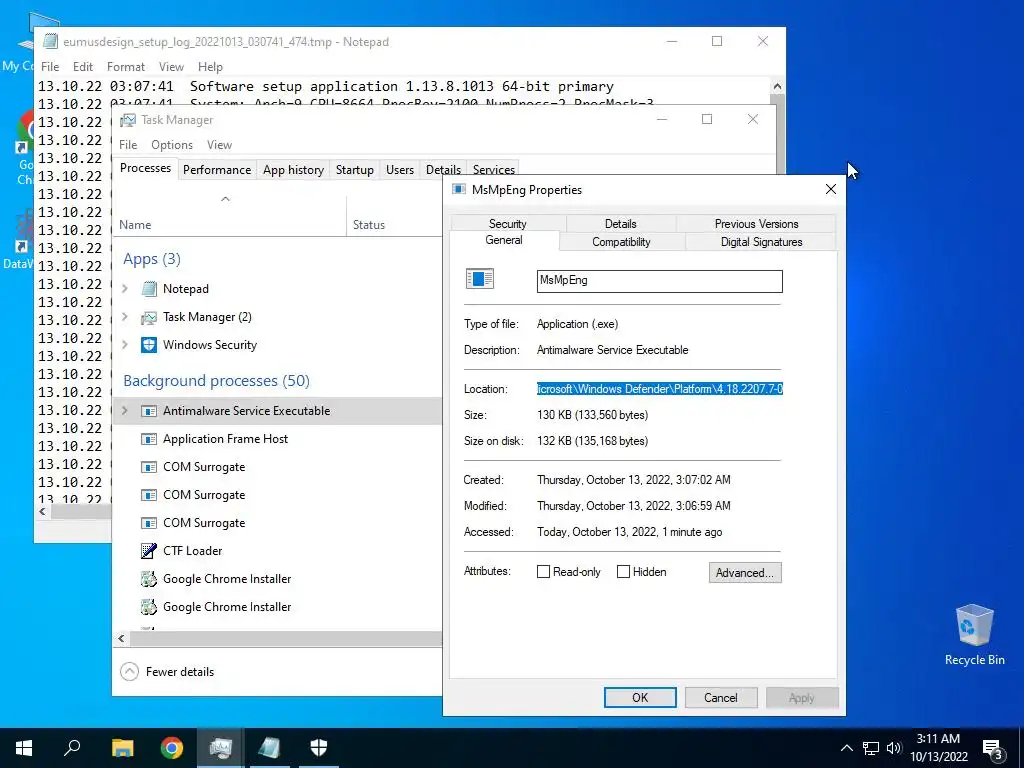Click the MsMpEng file icon in Properties

click(x=480, y=279)
